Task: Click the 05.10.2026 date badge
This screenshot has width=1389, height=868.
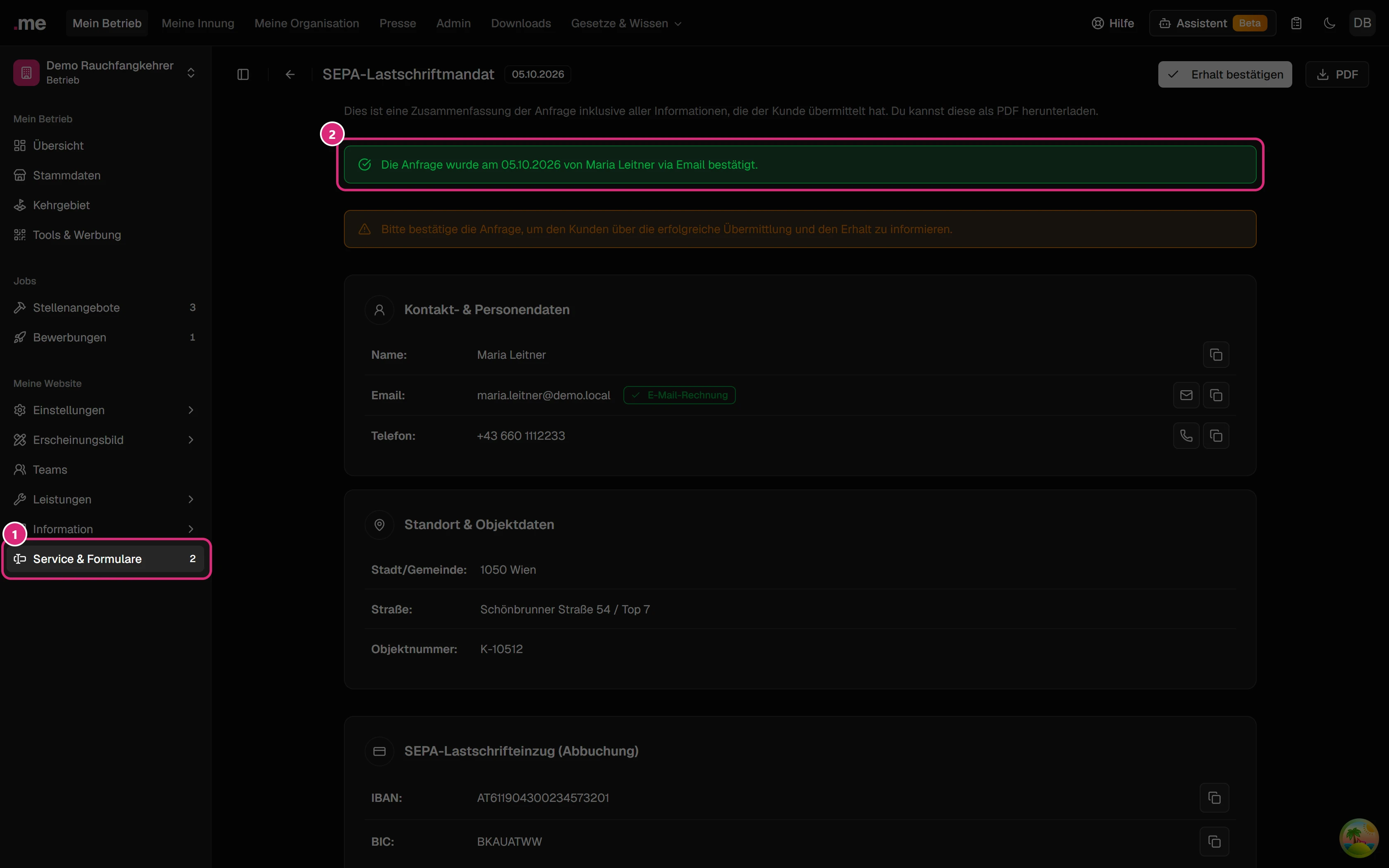Action: point(538,75)
